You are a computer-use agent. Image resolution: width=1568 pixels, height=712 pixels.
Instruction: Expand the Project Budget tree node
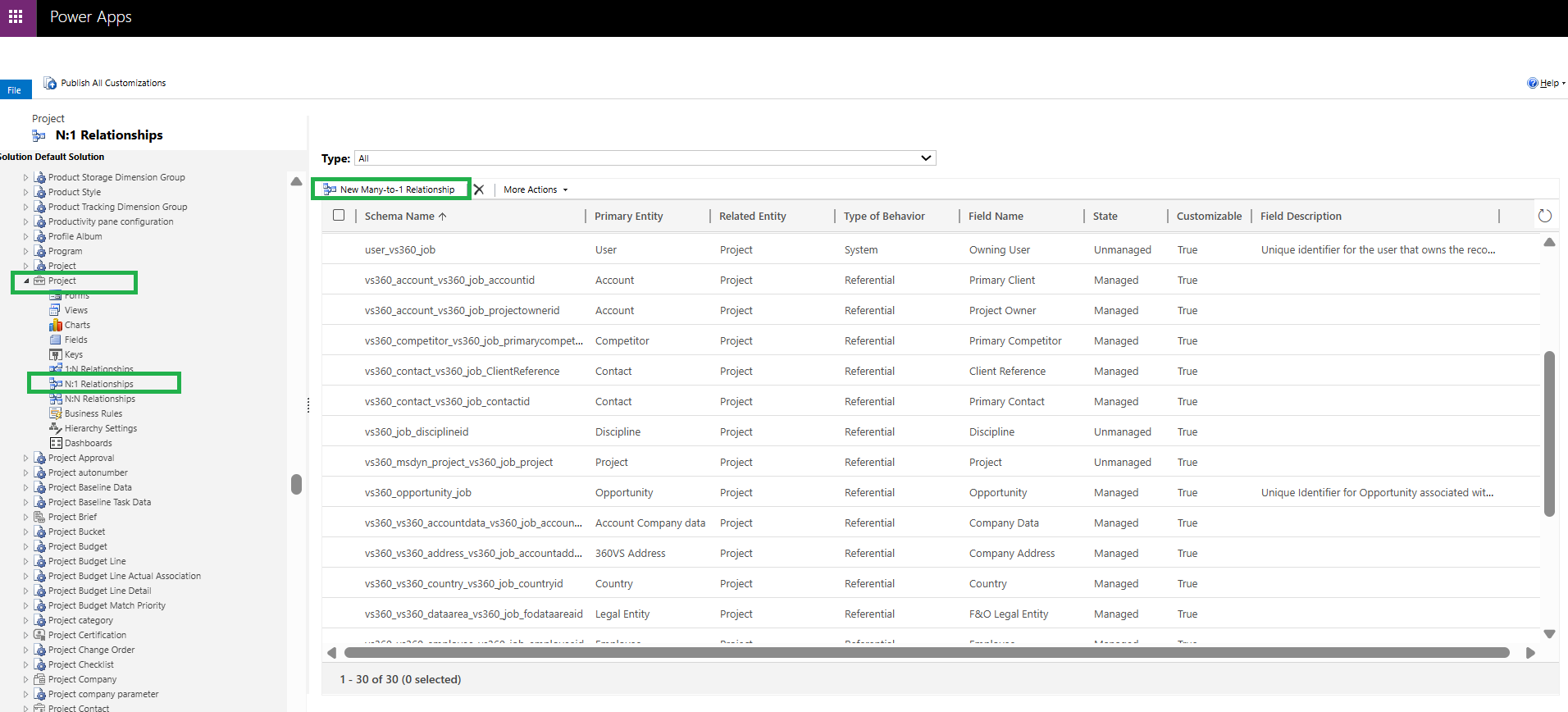26,546
